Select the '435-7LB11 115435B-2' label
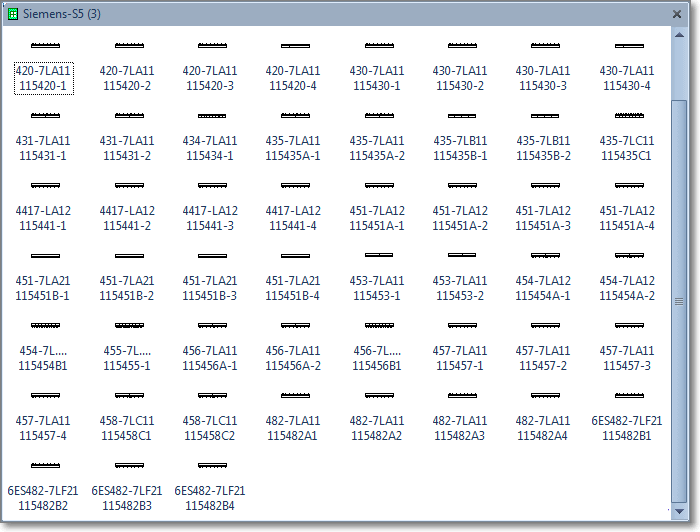 [543, 148]
